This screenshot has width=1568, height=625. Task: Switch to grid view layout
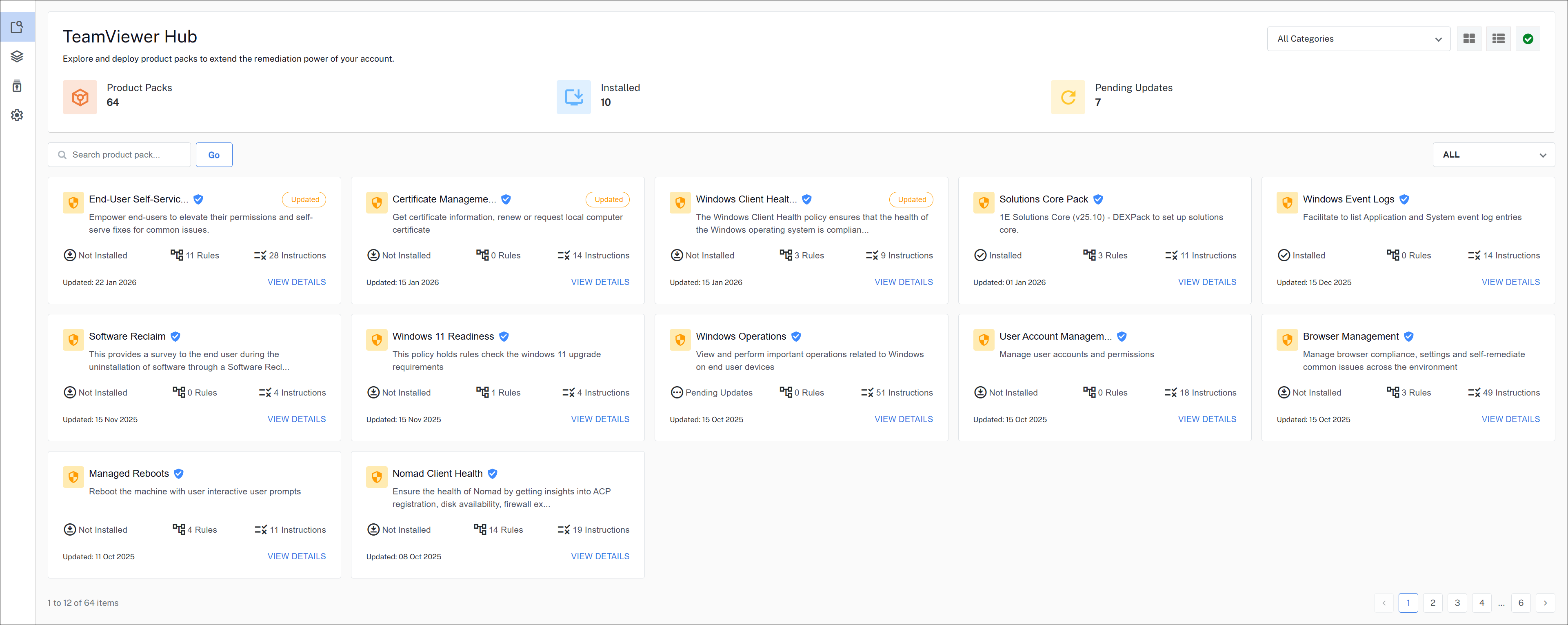point(1468,39)
